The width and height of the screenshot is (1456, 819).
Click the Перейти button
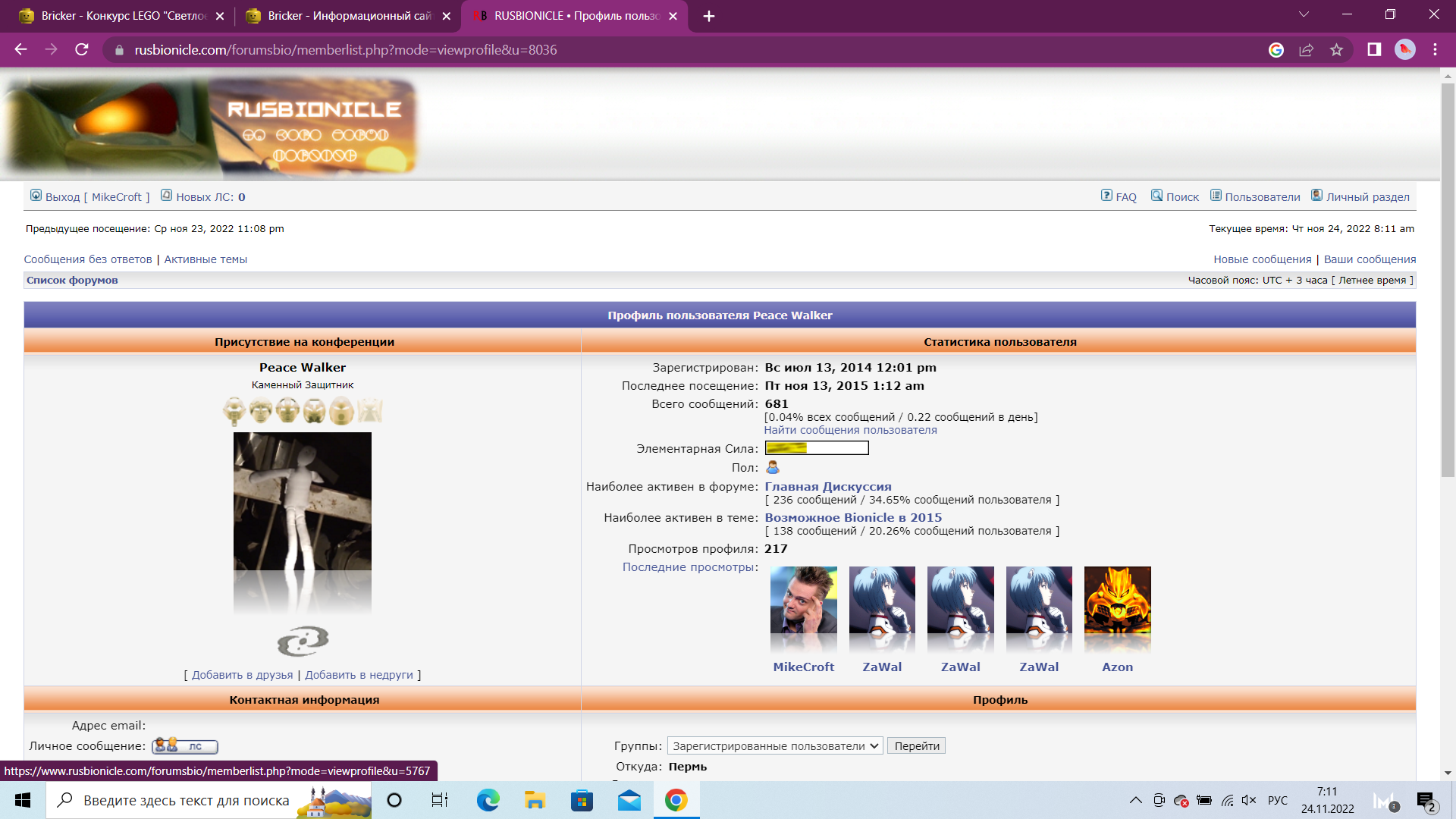pos(917,746)
